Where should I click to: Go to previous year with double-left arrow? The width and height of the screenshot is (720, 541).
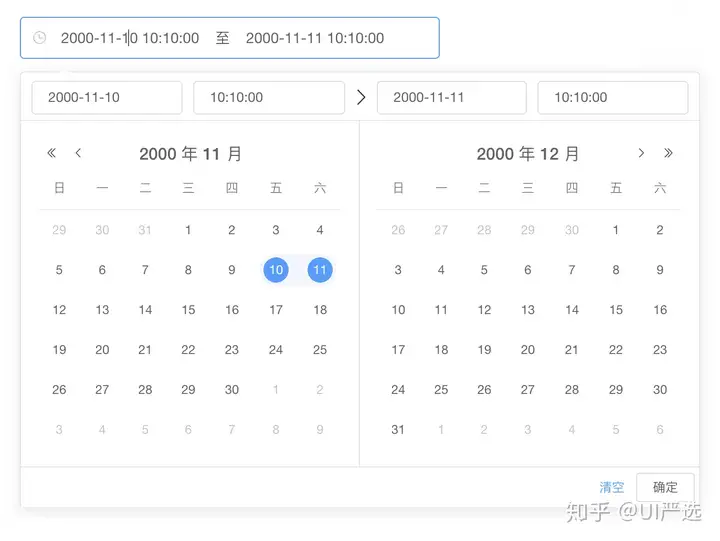[x=52, y=153]
